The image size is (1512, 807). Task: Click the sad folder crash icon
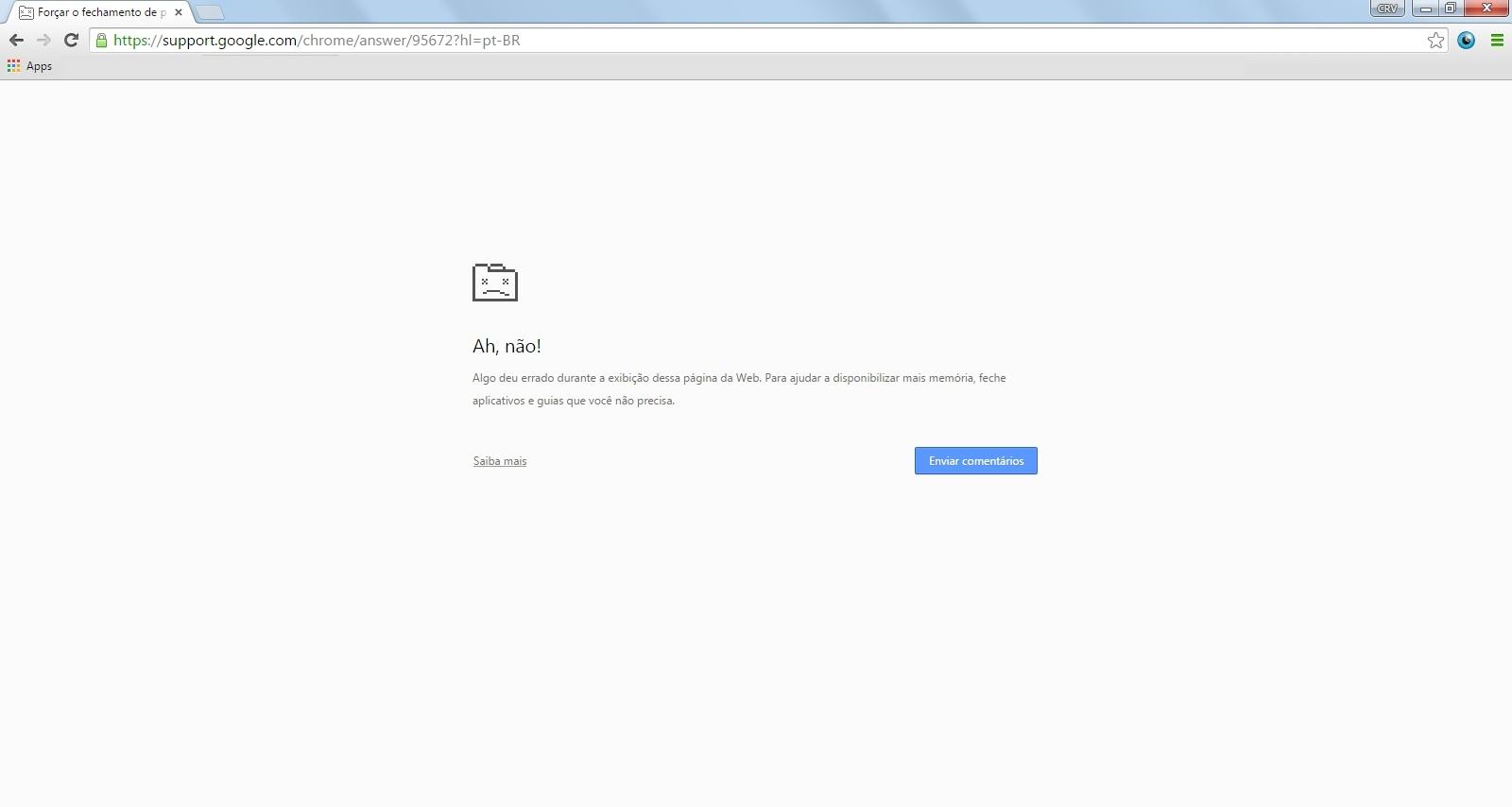pos(494,283)
